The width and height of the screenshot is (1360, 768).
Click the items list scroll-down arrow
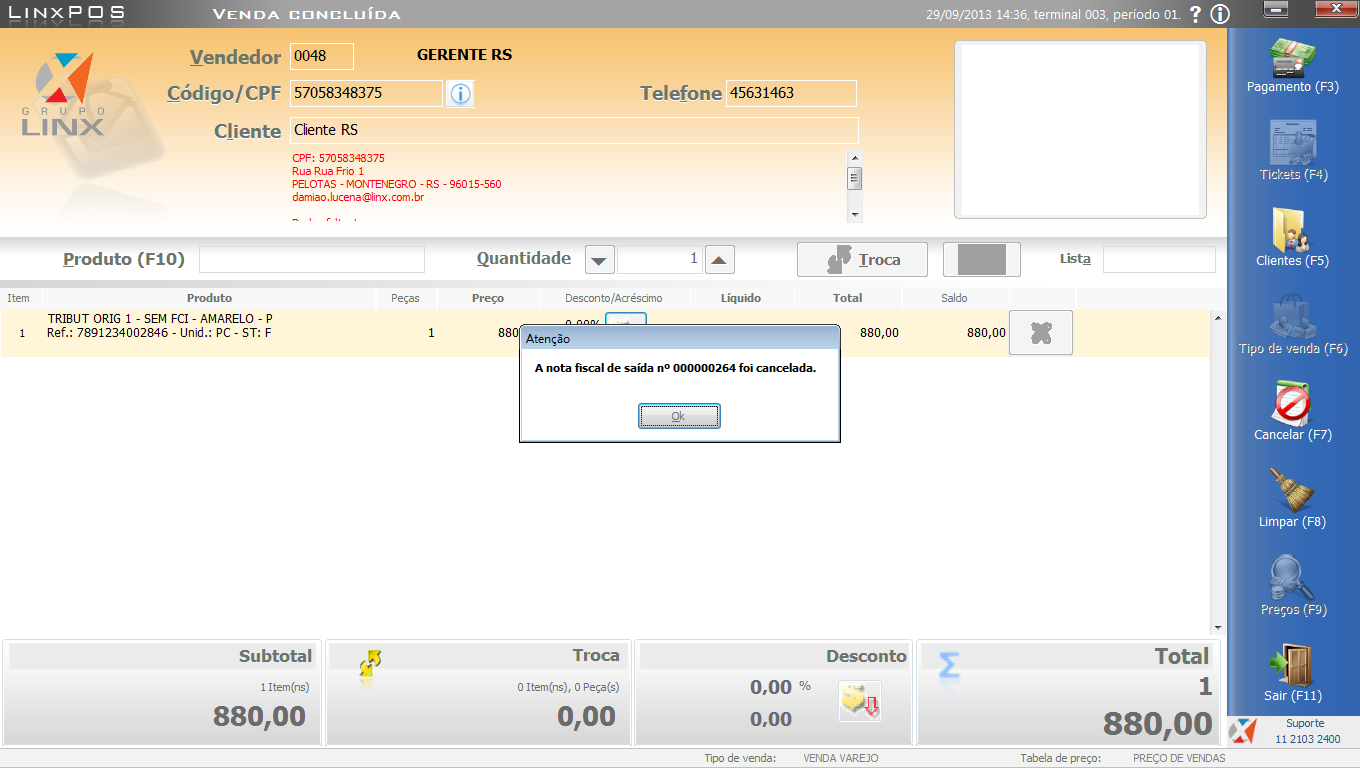click(x=1217, y=627)
